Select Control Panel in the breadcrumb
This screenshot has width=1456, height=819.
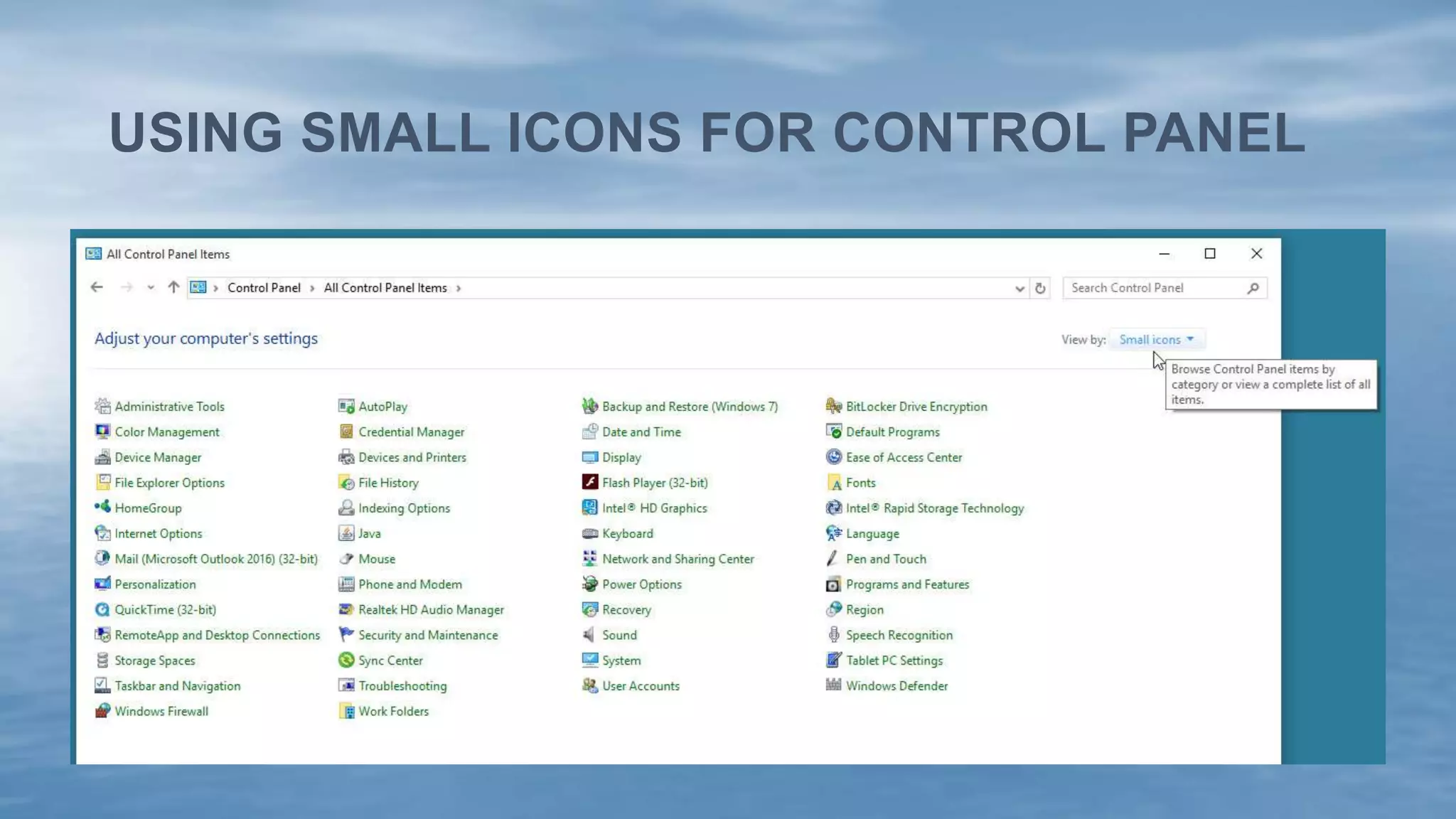(x=264, y=288)
